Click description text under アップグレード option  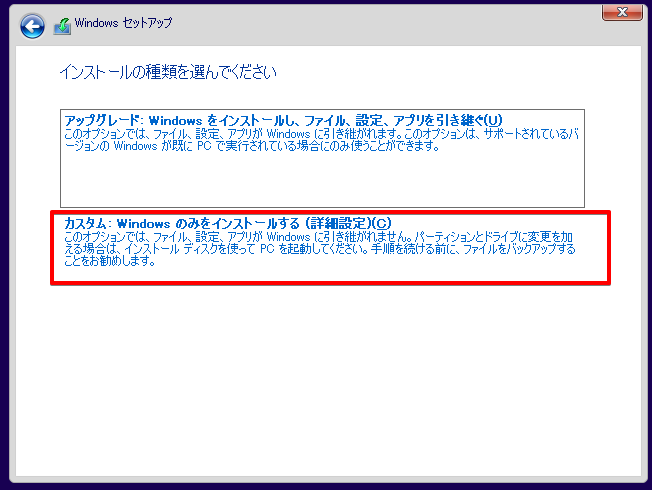click(x=321, y=140)
